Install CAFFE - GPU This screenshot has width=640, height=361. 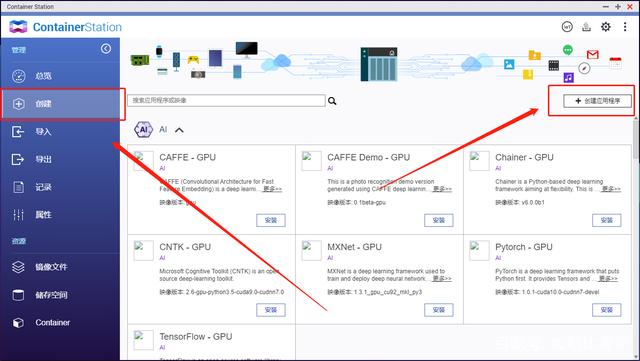click(x=271, y=220)
